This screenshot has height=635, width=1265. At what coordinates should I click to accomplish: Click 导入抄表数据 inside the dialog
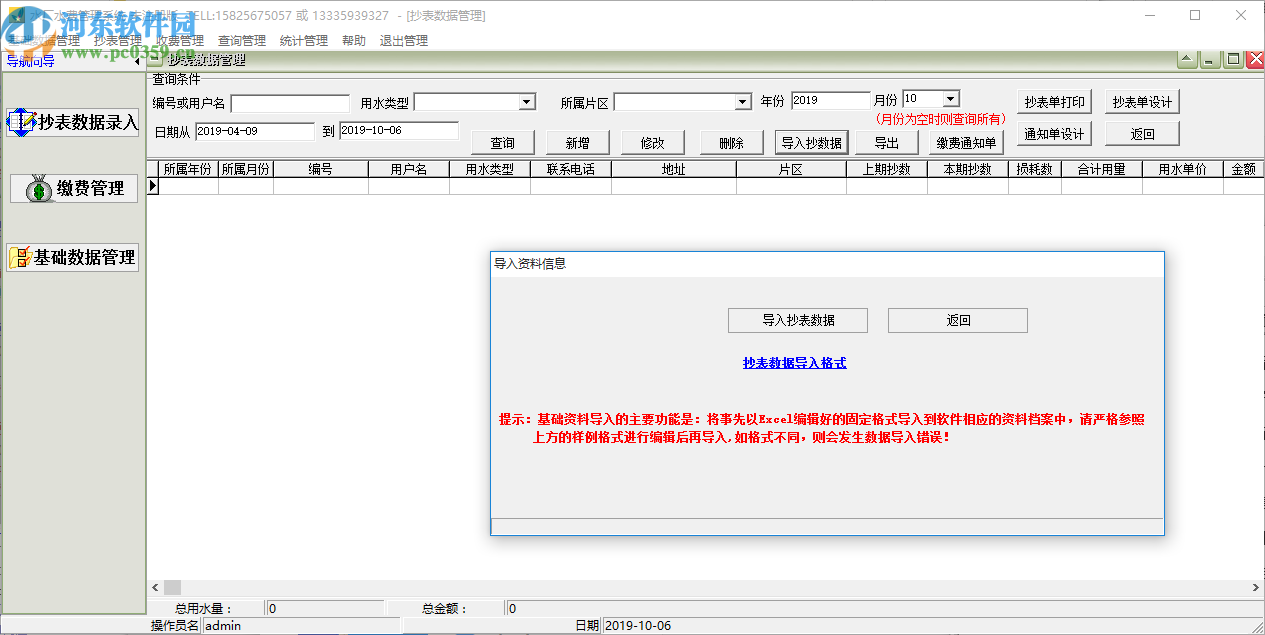(797, 320)
